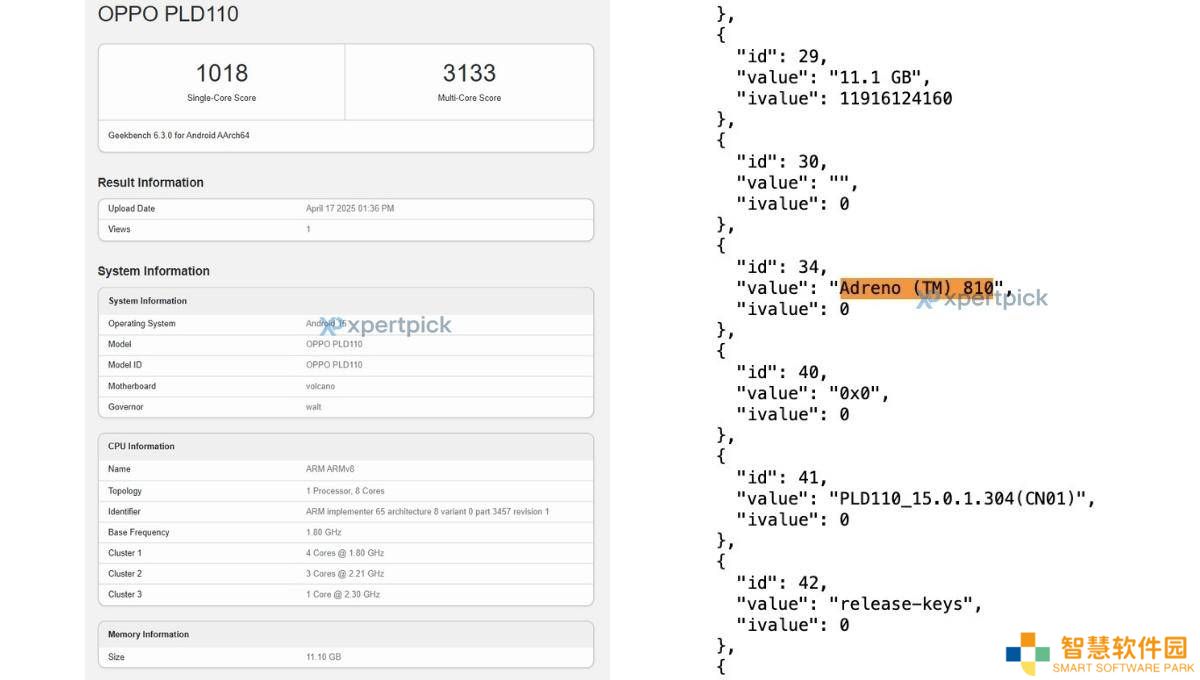Image resolution: width=1200 pixels, height=680 pixels.
Task: Select the single-core score "1018"
Action: coord(222,73)
